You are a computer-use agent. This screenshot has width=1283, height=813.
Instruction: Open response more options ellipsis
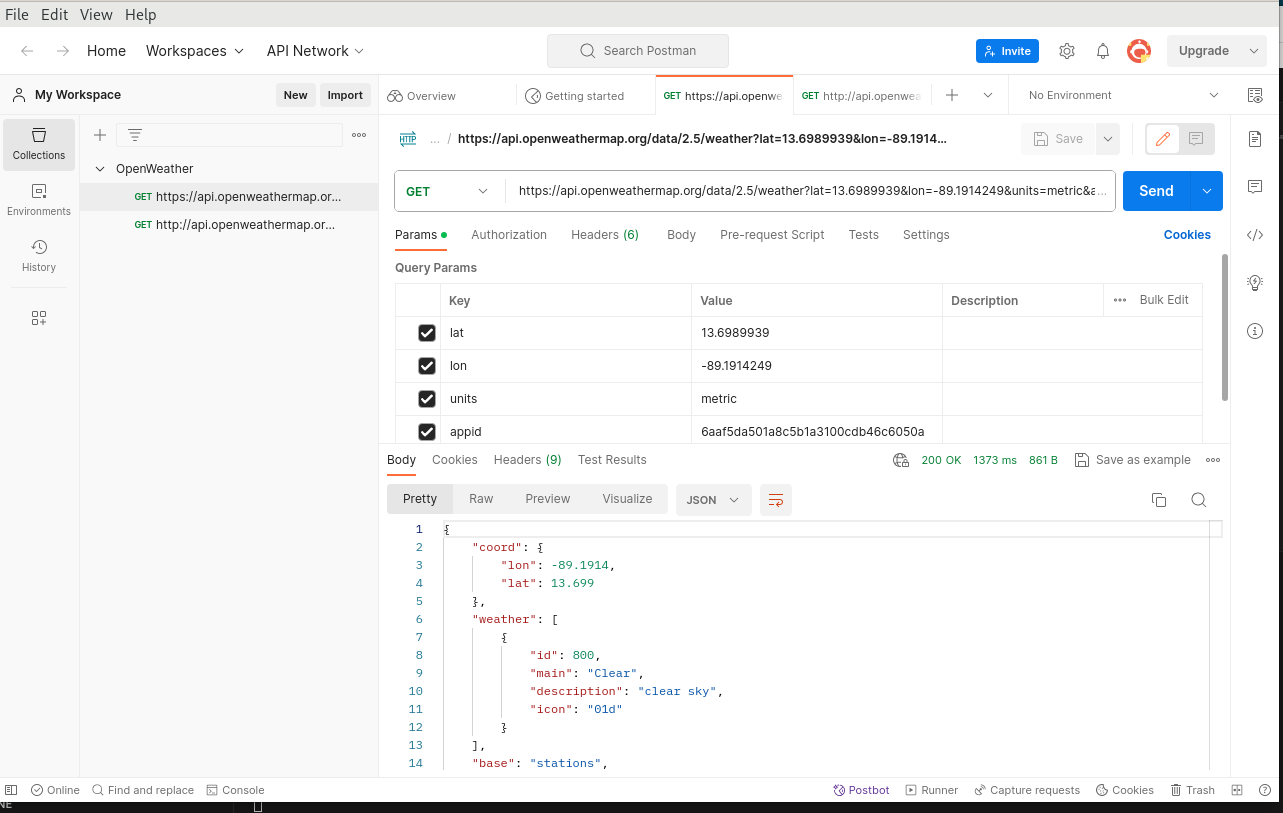(1213, 460)
